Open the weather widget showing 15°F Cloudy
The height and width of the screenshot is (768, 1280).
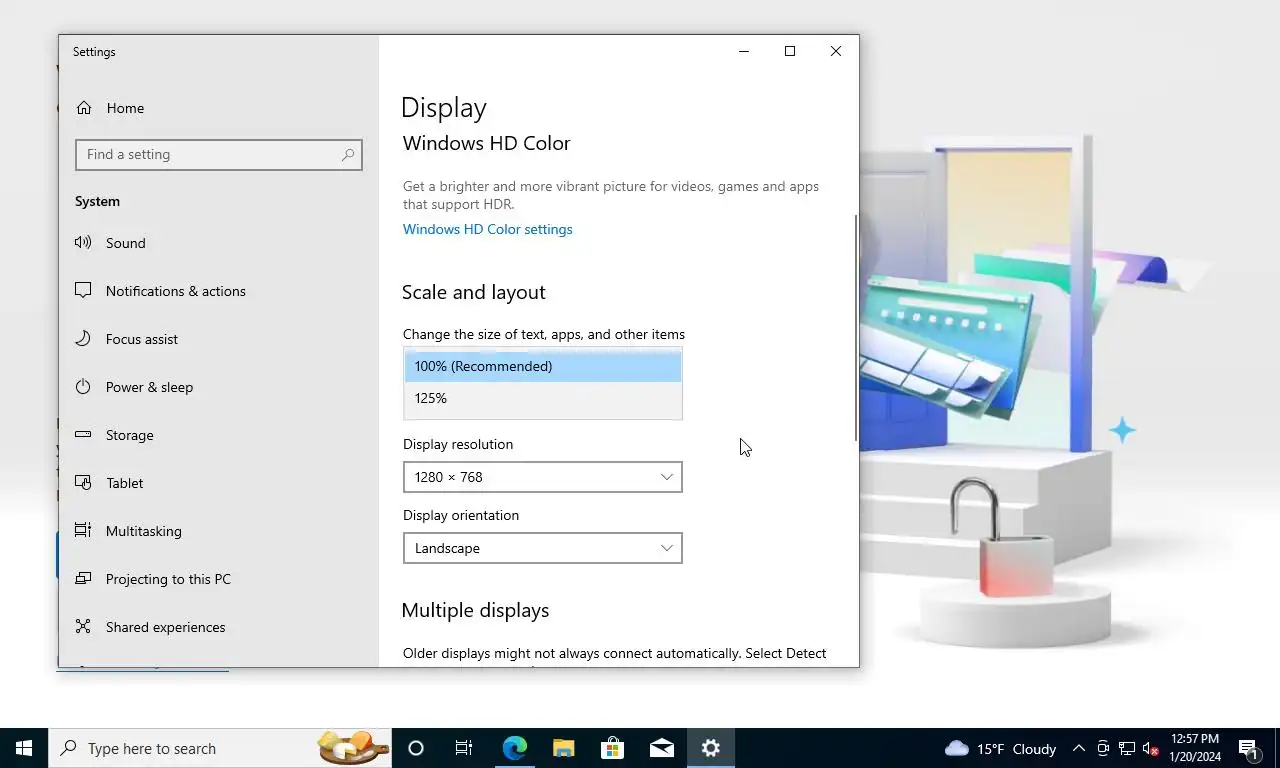(x=1000, y=748)
